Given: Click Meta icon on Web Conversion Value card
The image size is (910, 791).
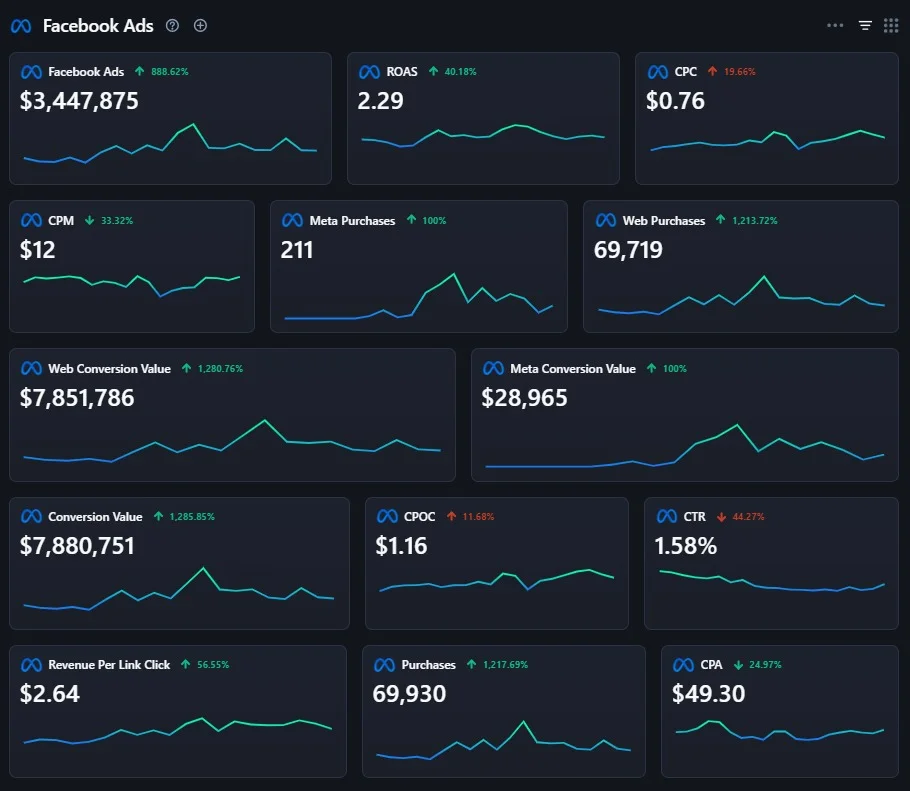Looking at the screenshot, I should (31, 369).
